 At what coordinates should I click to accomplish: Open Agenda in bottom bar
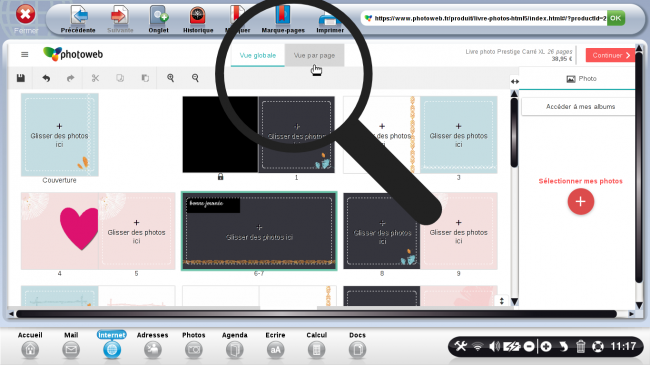tap(235, 344)
